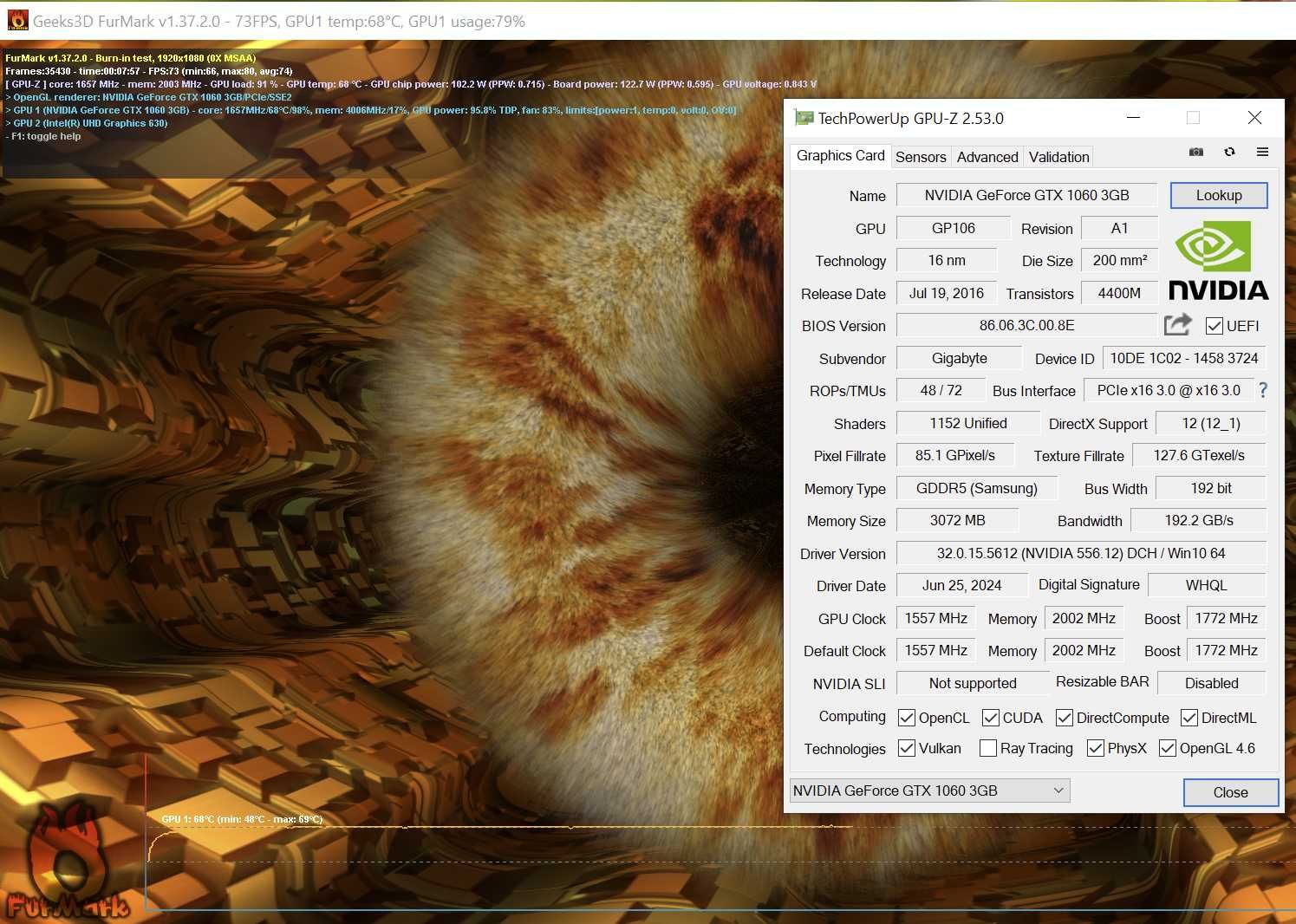The height and width of the screenshot is (924, 1296).
Task: Click the NVIDIA SLI Not supported field
Action: click(x=973, y=683)
